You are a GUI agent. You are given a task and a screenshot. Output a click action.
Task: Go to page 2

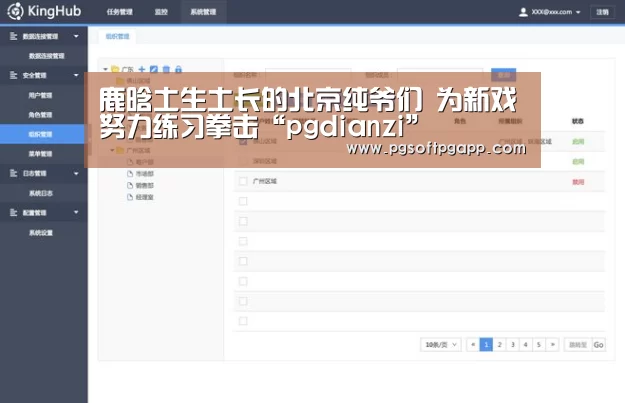[x=499, y=344]
